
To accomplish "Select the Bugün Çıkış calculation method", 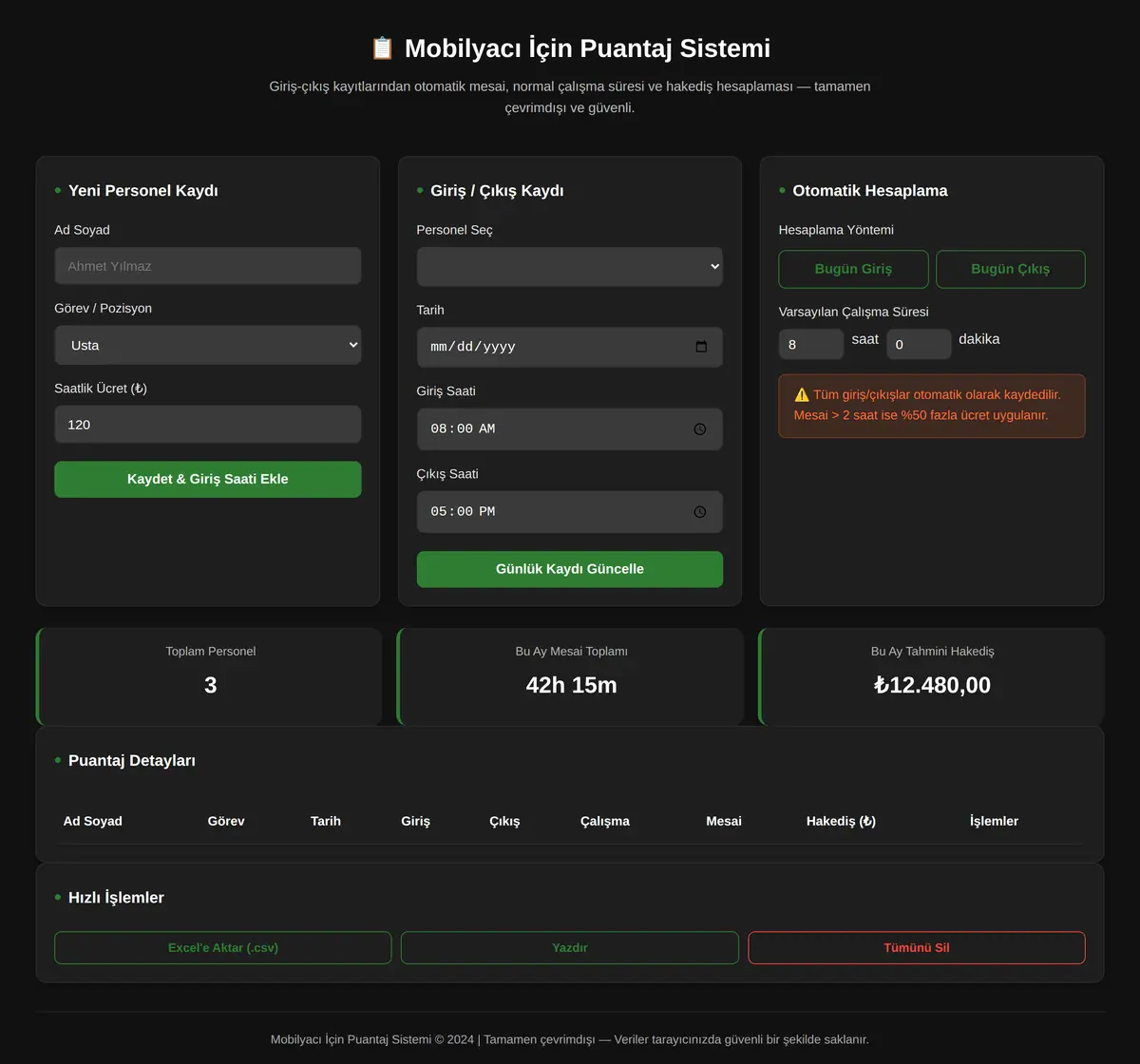I will point(1010,269).
